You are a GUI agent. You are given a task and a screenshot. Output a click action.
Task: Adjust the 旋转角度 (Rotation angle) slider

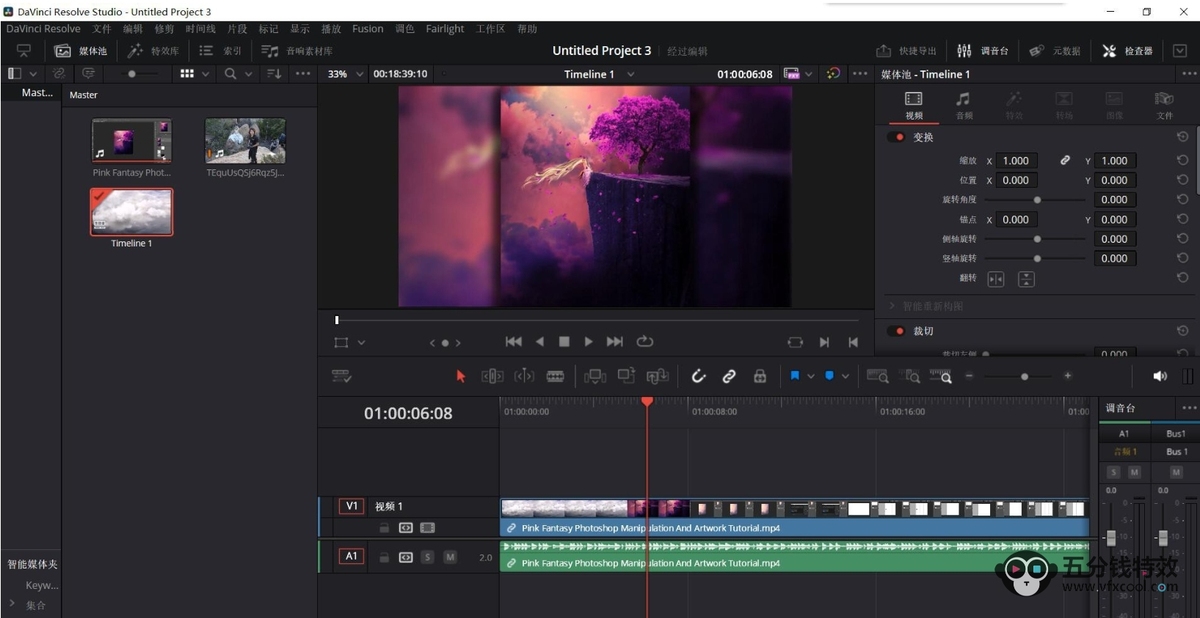[x=1035, y=199]
